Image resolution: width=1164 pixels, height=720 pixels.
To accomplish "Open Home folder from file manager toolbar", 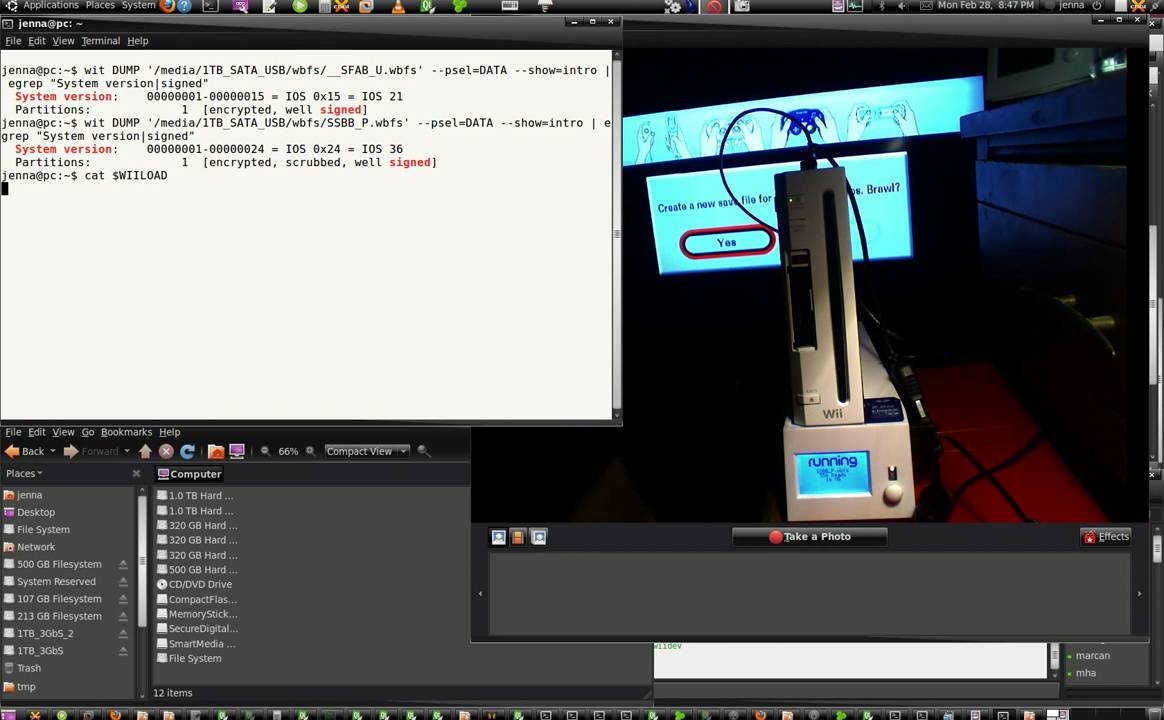I will tap(216, 451).
